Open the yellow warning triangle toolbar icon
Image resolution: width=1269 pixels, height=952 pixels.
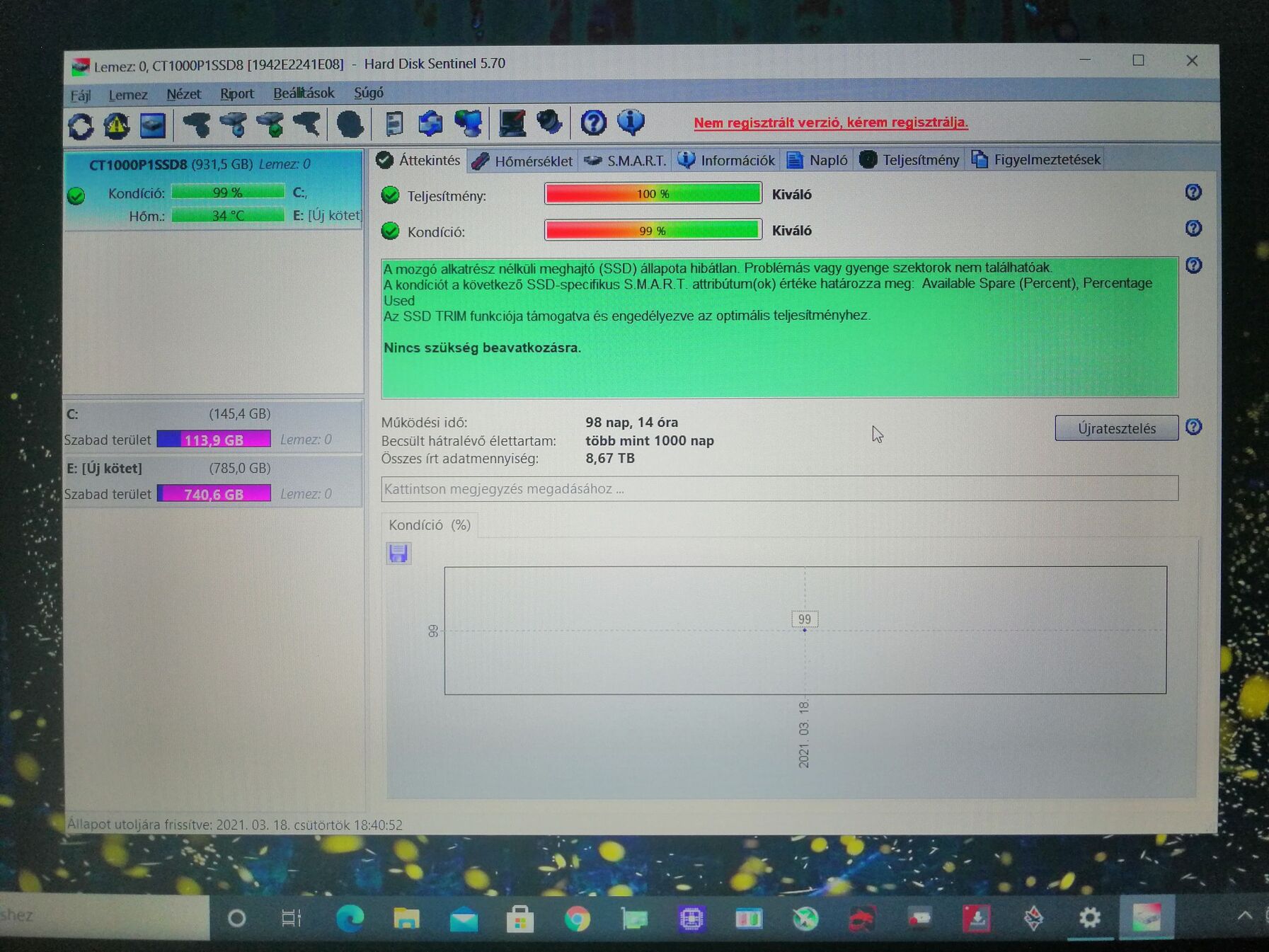pos(117,125)
